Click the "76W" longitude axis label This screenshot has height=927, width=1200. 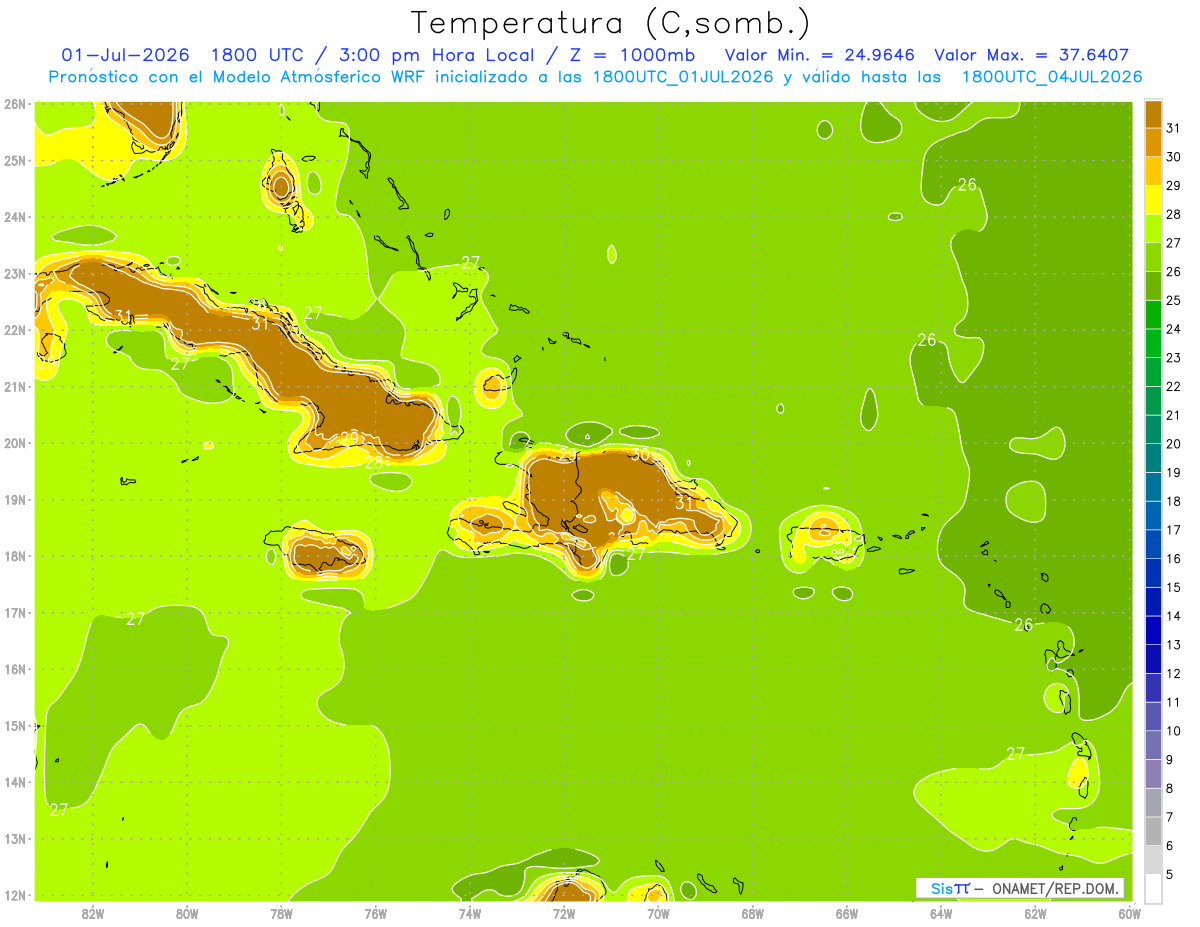(375, 913)
